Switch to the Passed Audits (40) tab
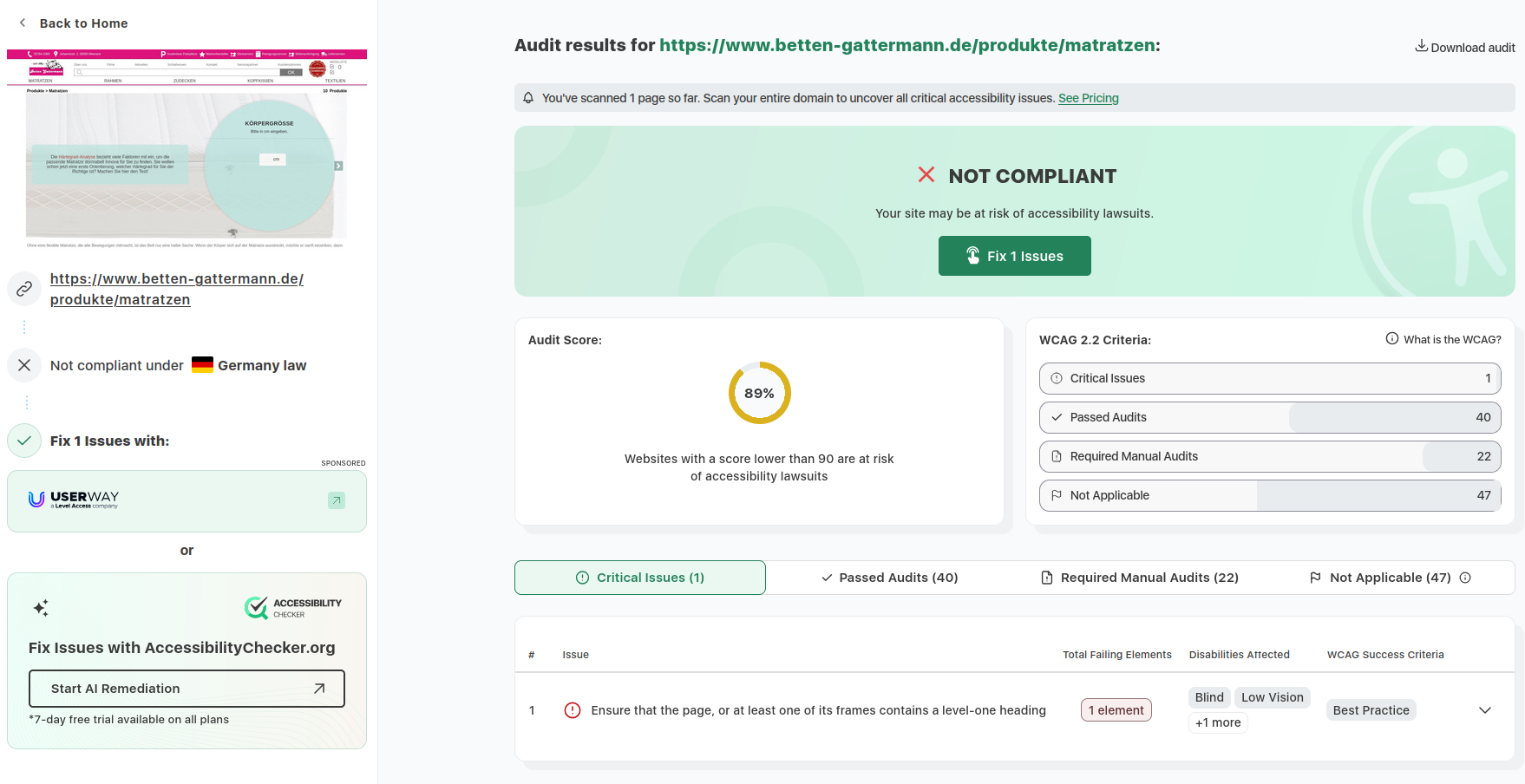The image size is (1525, 784). tap(890, 578)
